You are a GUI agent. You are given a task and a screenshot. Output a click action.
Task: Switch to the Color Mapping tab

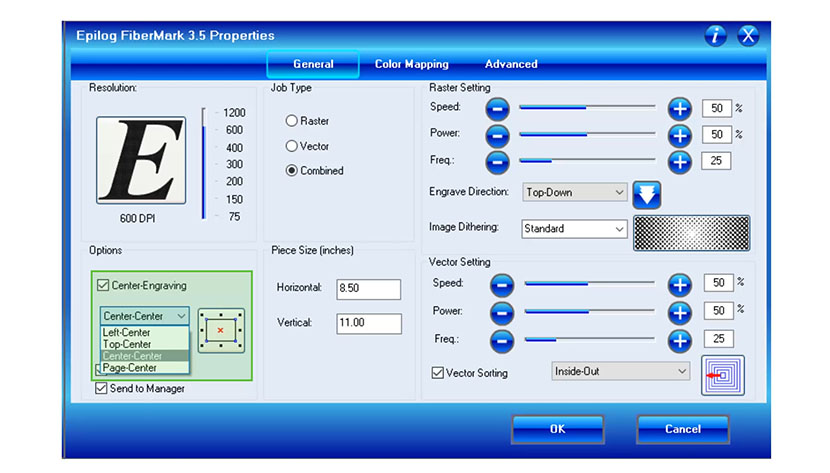coord(411,64)
